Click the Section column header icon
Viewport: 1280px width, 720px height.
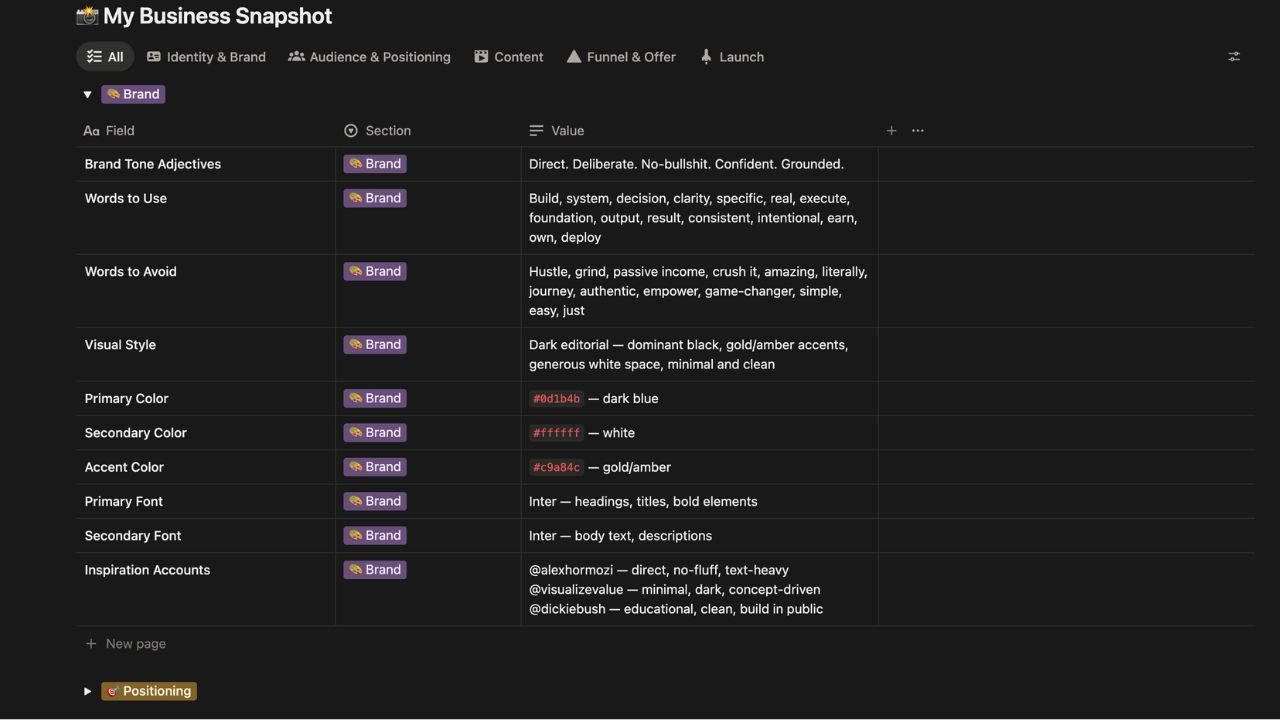click(x=350, y=131)
